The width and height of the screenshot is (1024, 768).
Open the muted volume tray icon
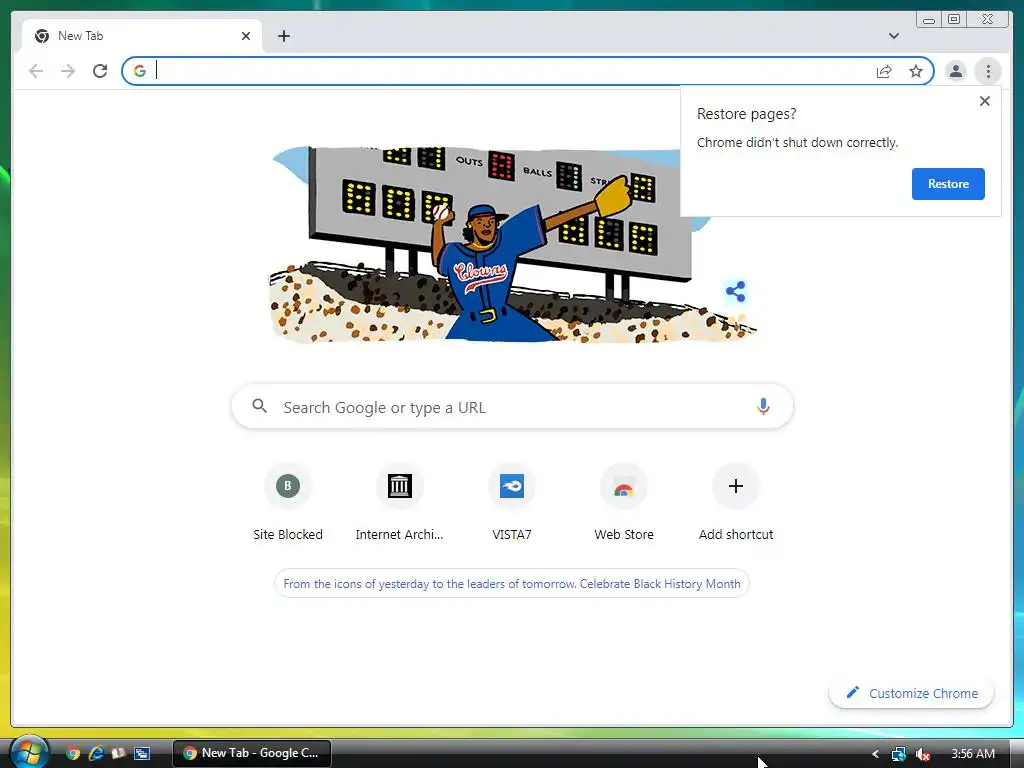[923, 754]
